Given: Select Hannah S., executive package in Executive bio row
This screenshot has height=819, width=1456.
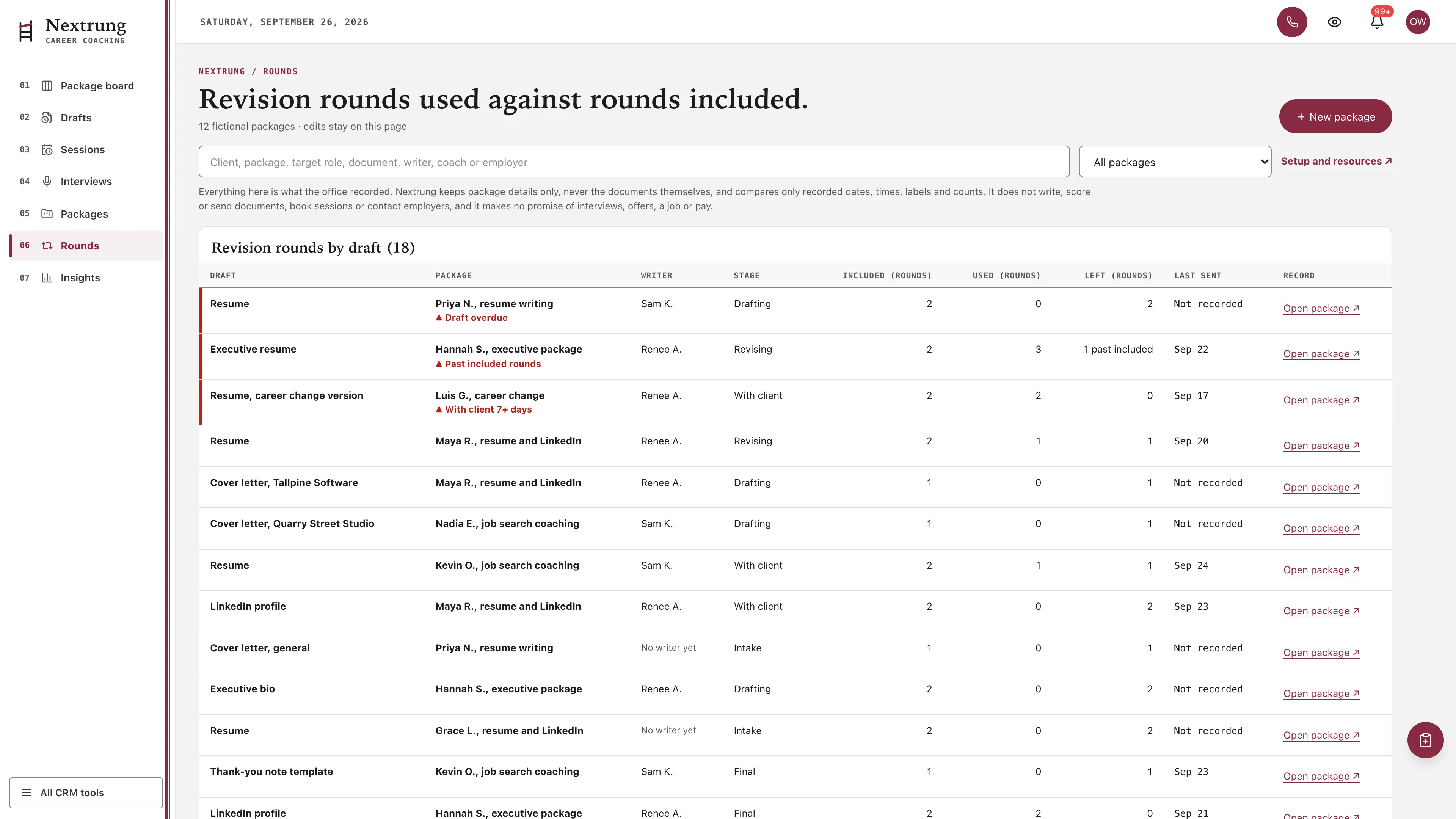Looking at the screenshot, I should pos(508,689).
